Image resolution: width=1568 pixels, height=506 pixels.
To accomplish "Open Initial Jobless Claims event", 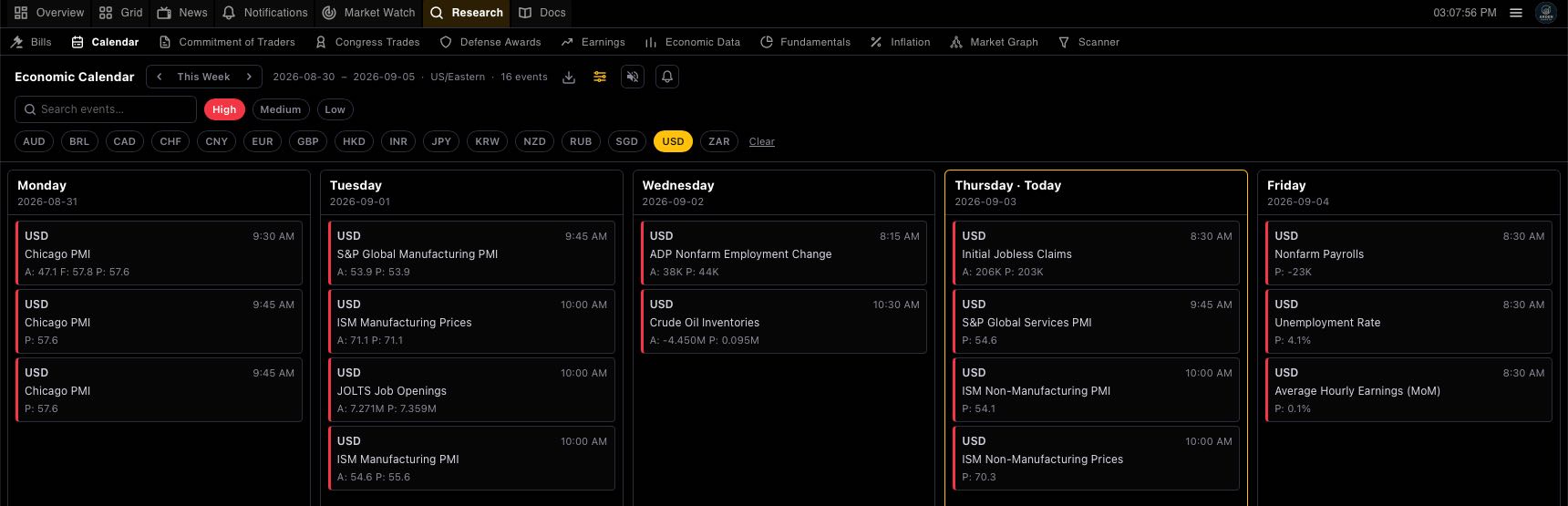I will click(1097, 253).
